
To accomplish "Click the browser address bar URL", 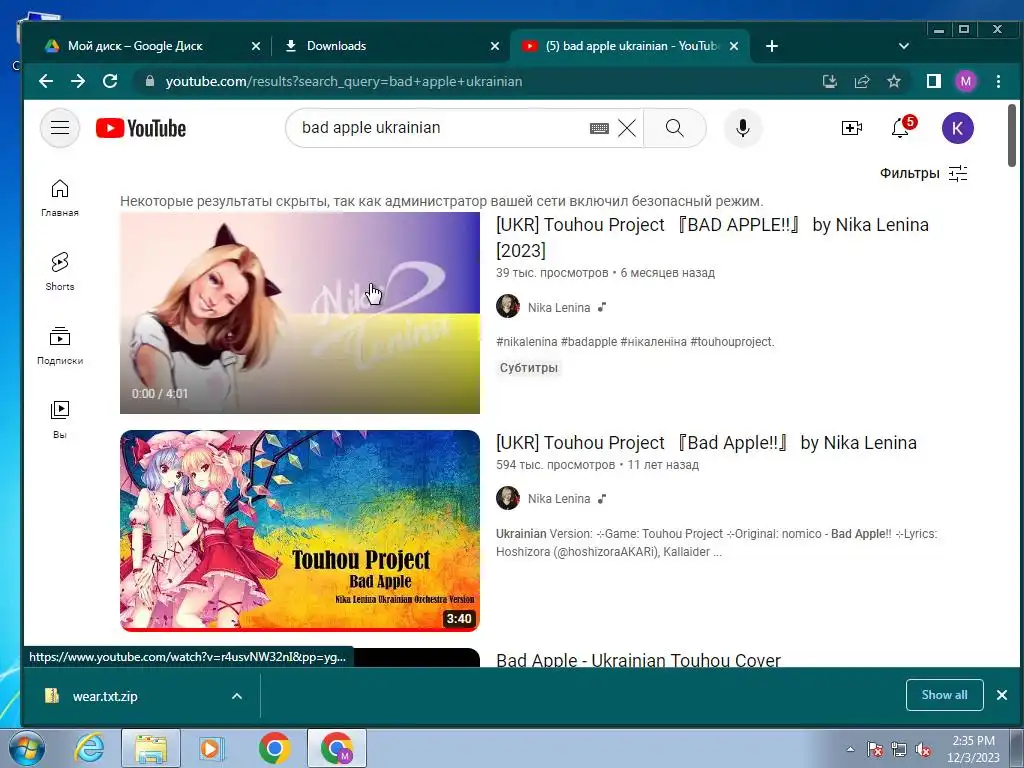I will click(344, 81).
